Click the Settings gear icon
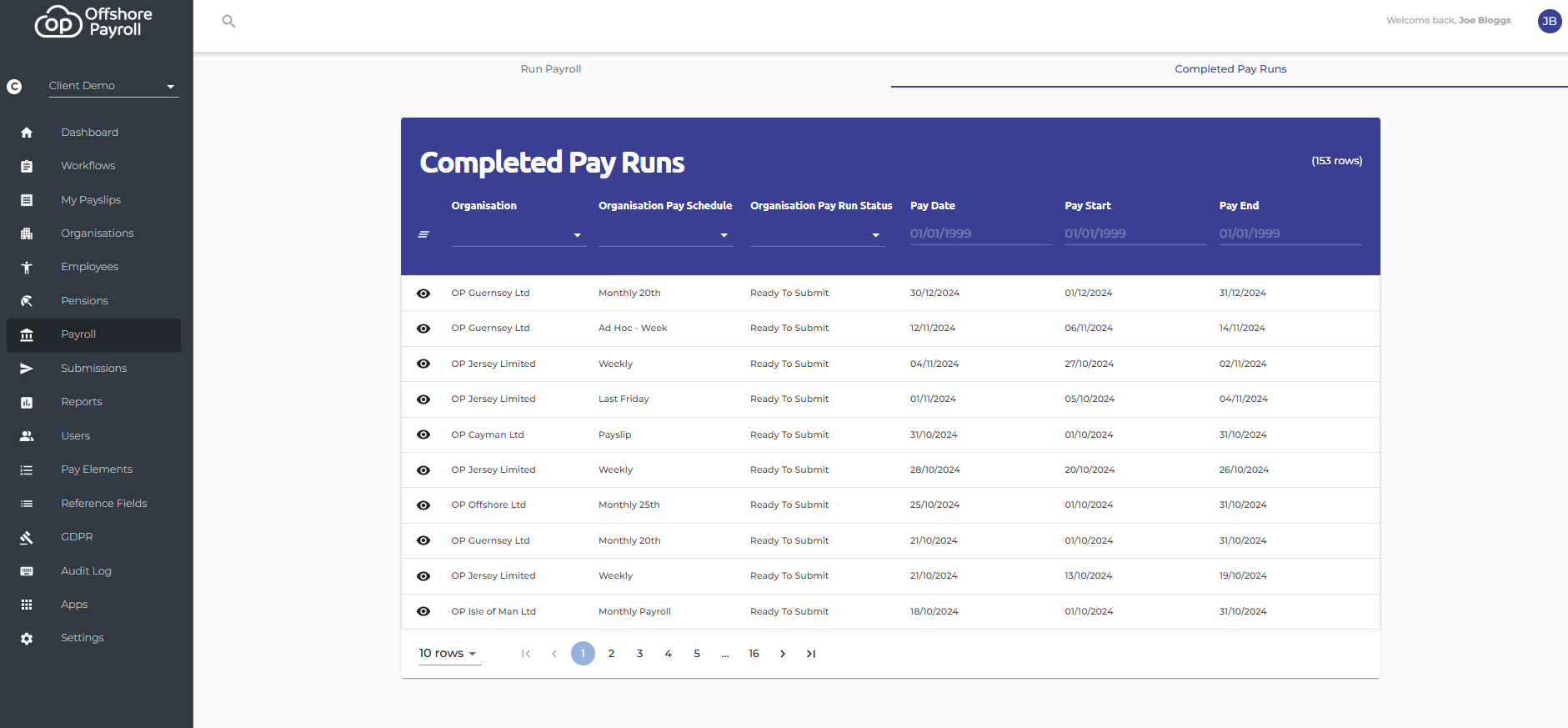 coord(27,638)
